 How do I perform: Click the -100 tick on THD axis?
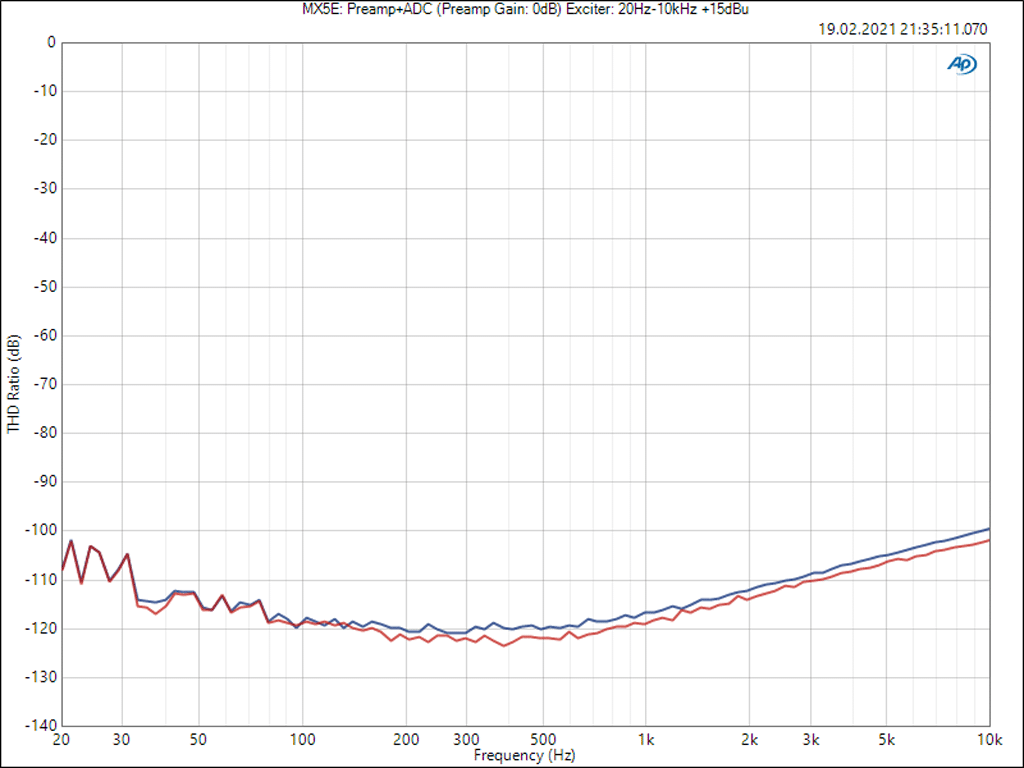tap(41, 530)
